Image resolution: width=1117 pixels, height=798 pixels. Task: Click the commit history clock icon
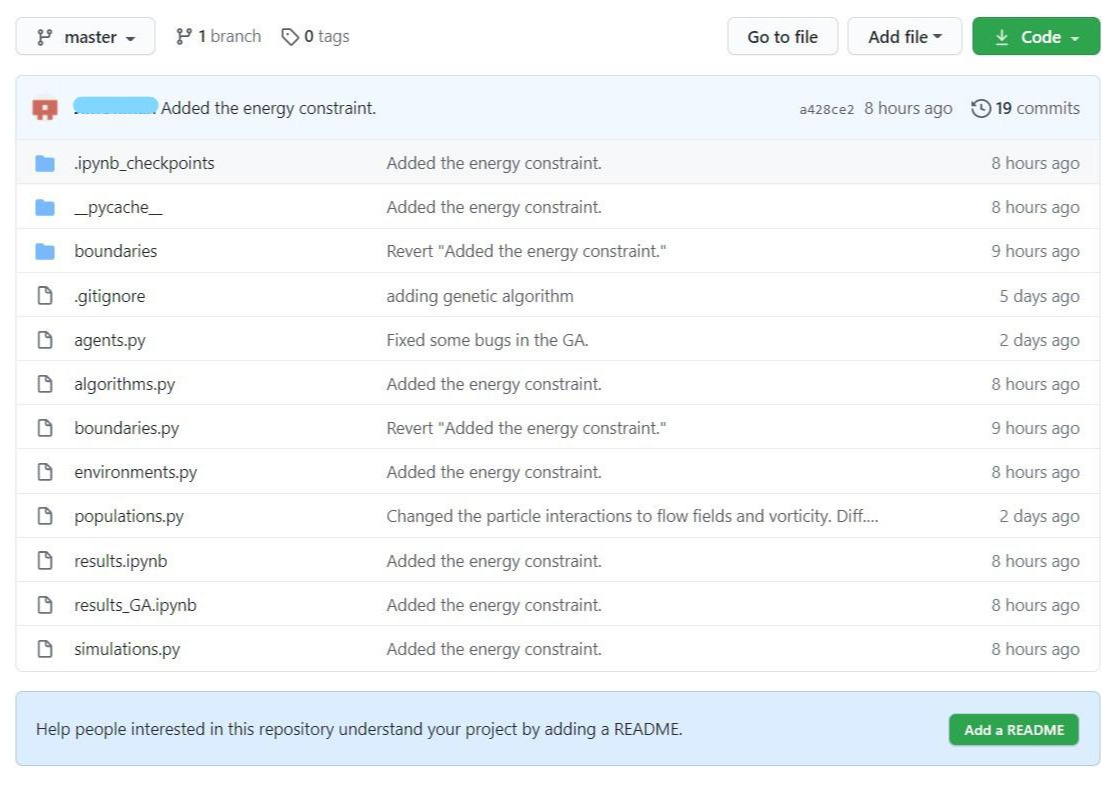point(981,108)
